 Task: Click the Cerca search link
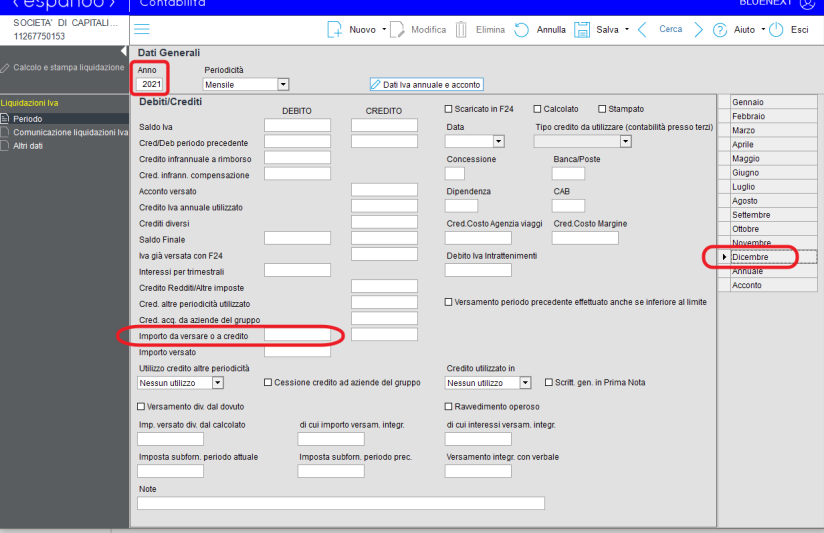point(671,29)
